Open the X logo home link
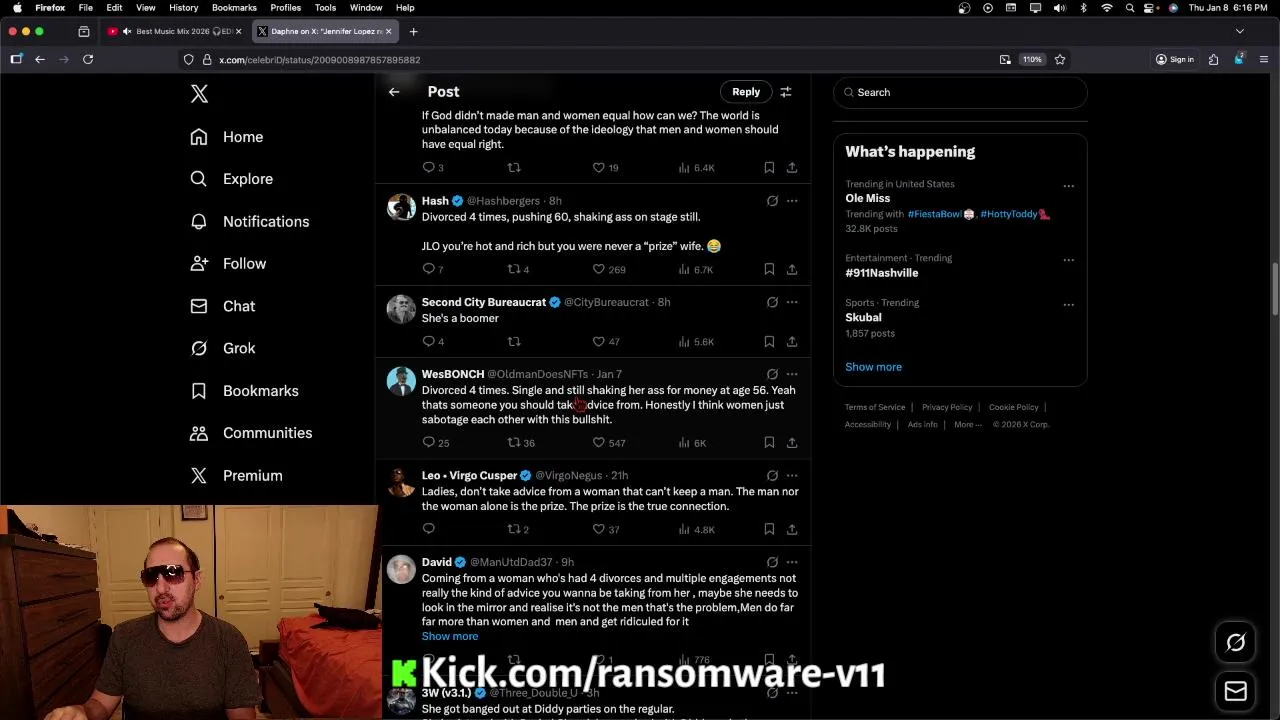The width and height of the screenshot is (1280, 720). click(199, 94)
